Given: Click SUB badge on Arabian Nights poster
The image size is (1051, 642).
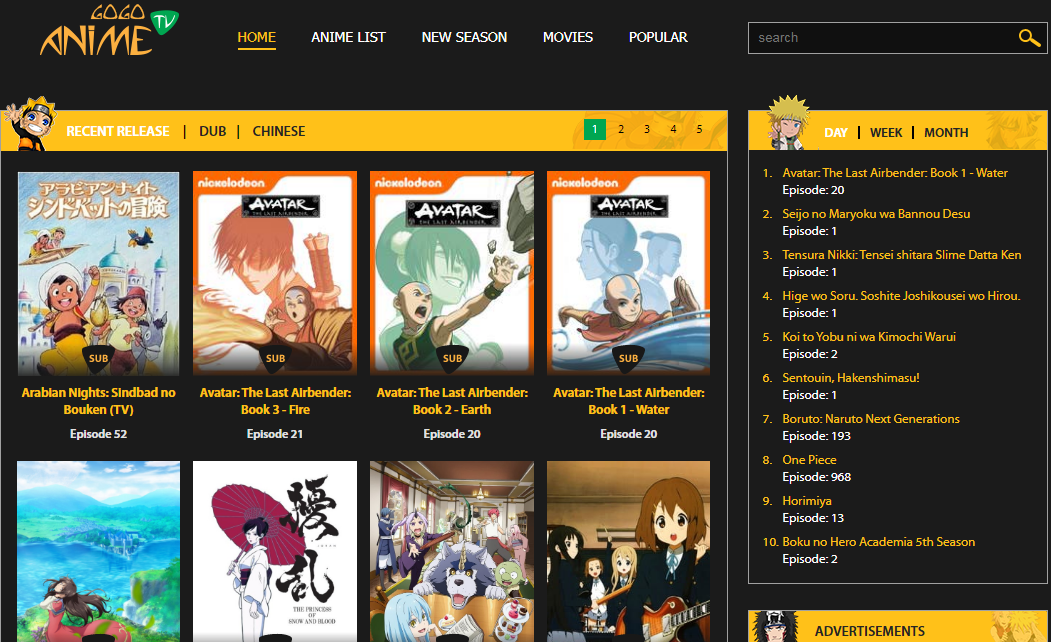Looking at the screenshot, I should 99,358.
